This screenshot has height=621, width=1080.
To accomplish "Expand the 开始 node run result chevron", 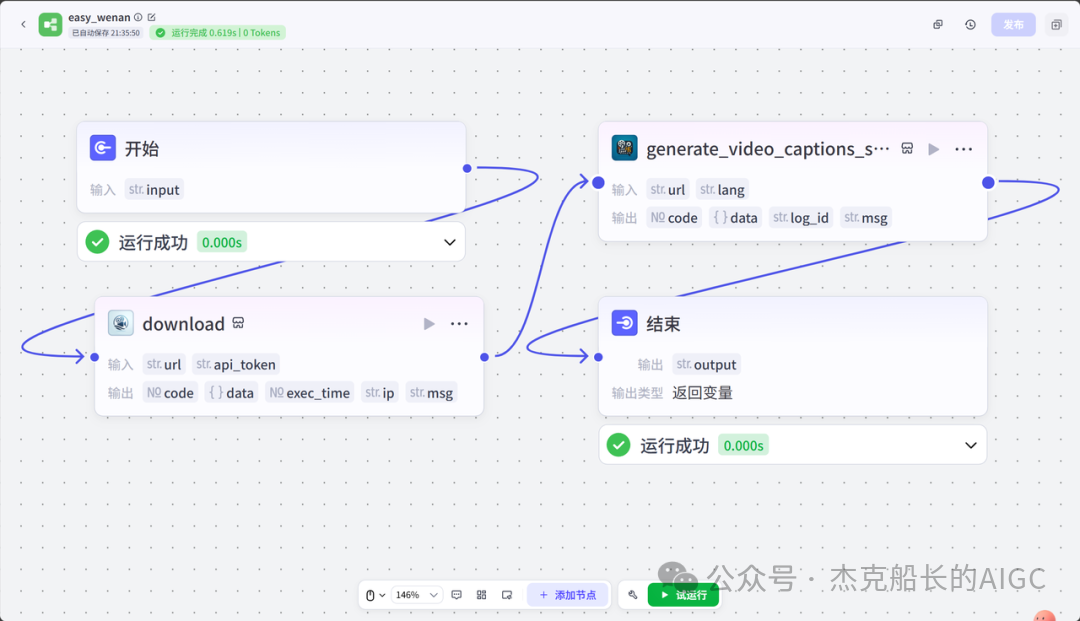I will [450, 242].
